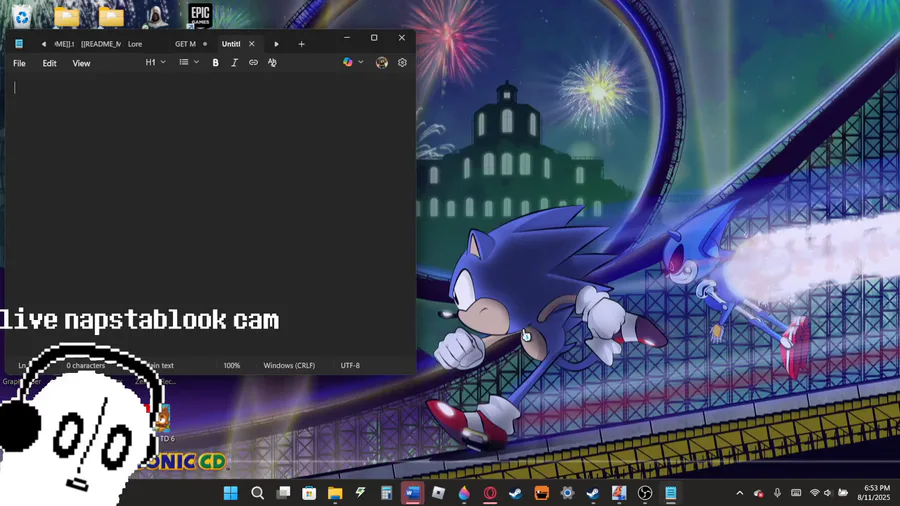This screenshot has width=900, height=506.
Task: Expand the list style dropdown
Action: coord(189,63)
